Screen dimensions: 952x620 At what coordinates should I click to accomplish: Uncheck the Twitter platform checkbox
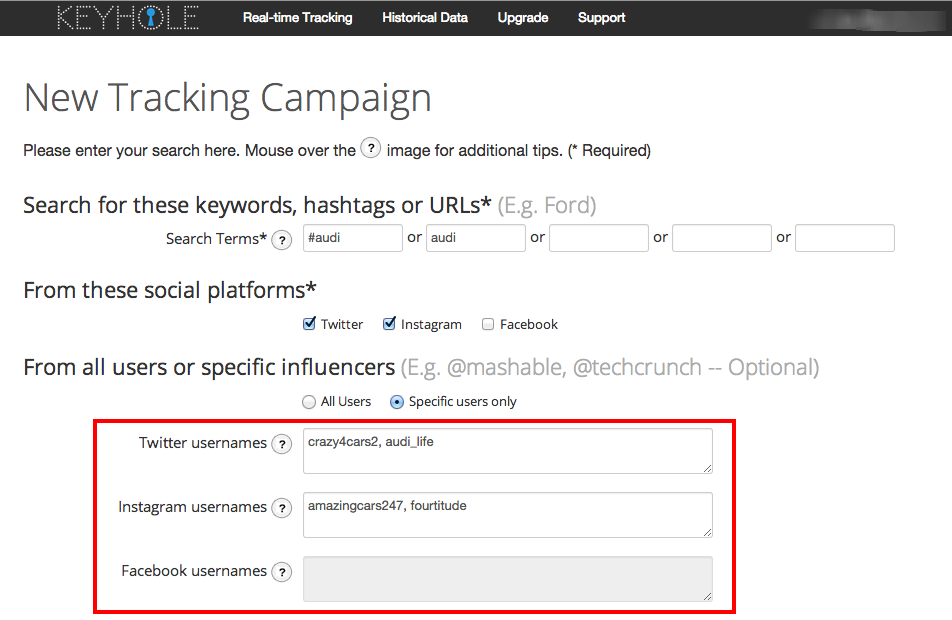(x=309, y=324)
